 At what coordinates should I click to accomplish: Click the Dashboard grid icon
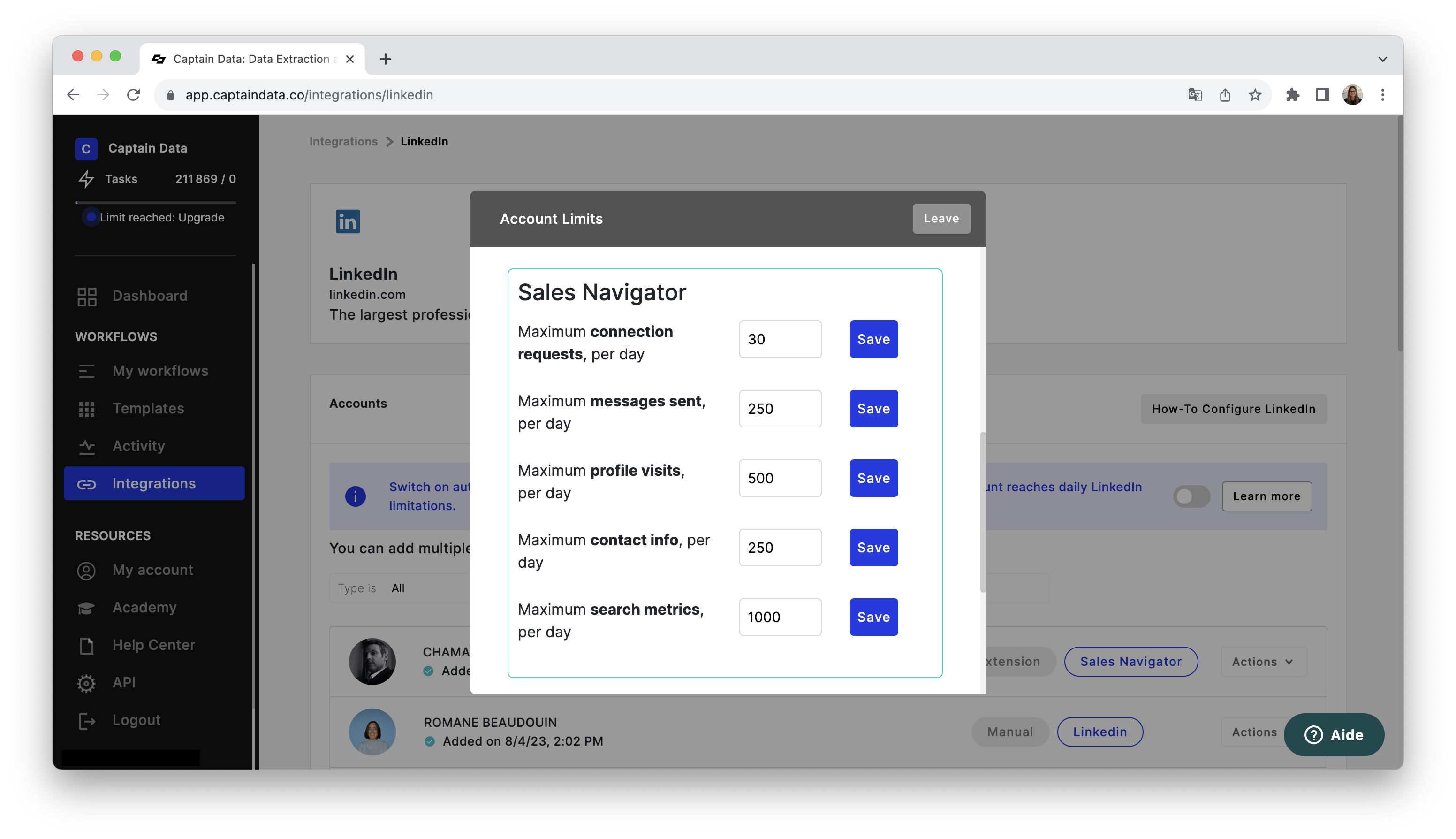coord(86,296)
